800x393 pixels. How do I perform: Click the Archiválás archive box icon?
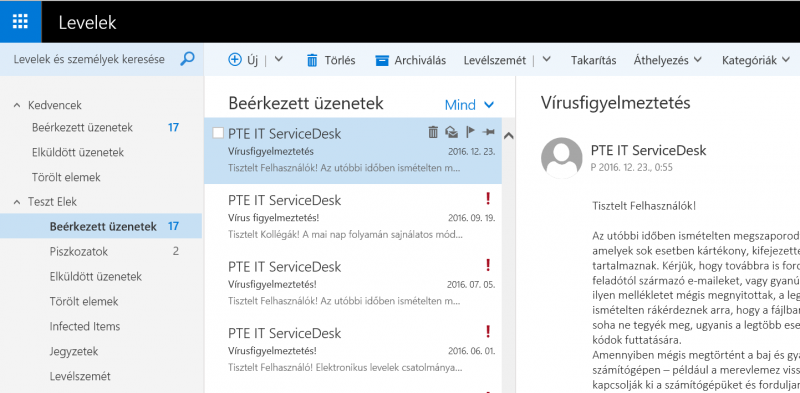382,60
